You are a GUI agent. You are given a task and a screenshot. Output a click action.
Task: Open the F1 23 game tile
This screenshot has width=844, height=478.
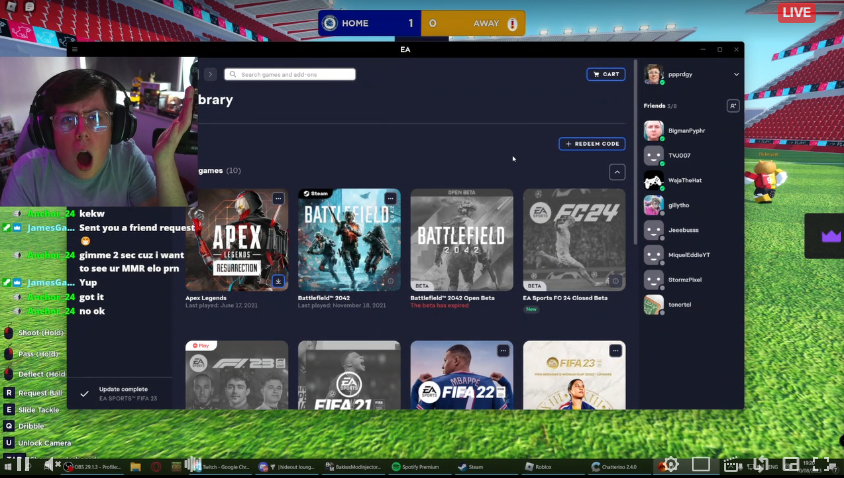point(237,375)
